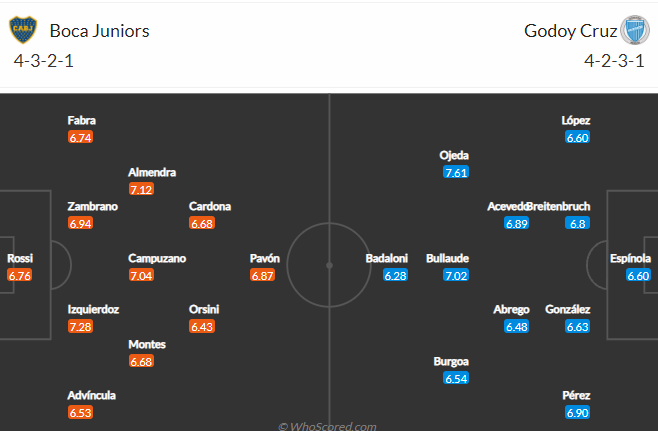Screen dimensions: 658x431
Task: Click the Godoy Cruz crest icon
Action: tap(635, 30)
